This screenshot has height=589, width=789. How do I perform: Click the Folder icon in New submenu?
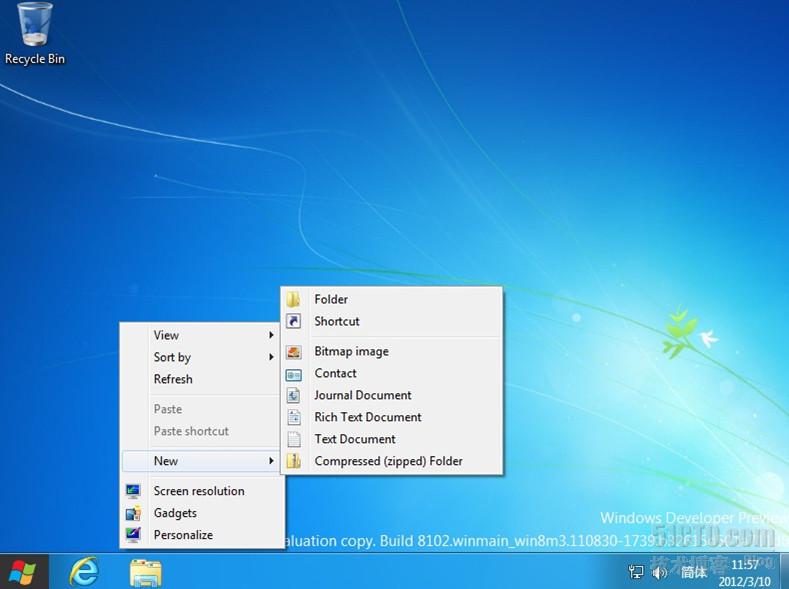[293, 299]
